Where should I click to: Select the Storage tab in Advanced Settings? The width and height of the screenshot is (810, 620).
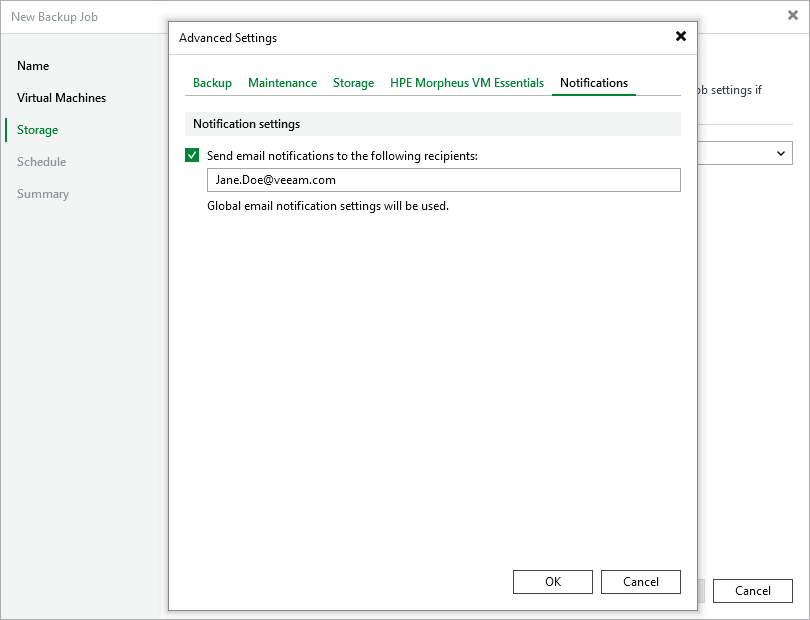click(353, 83)
